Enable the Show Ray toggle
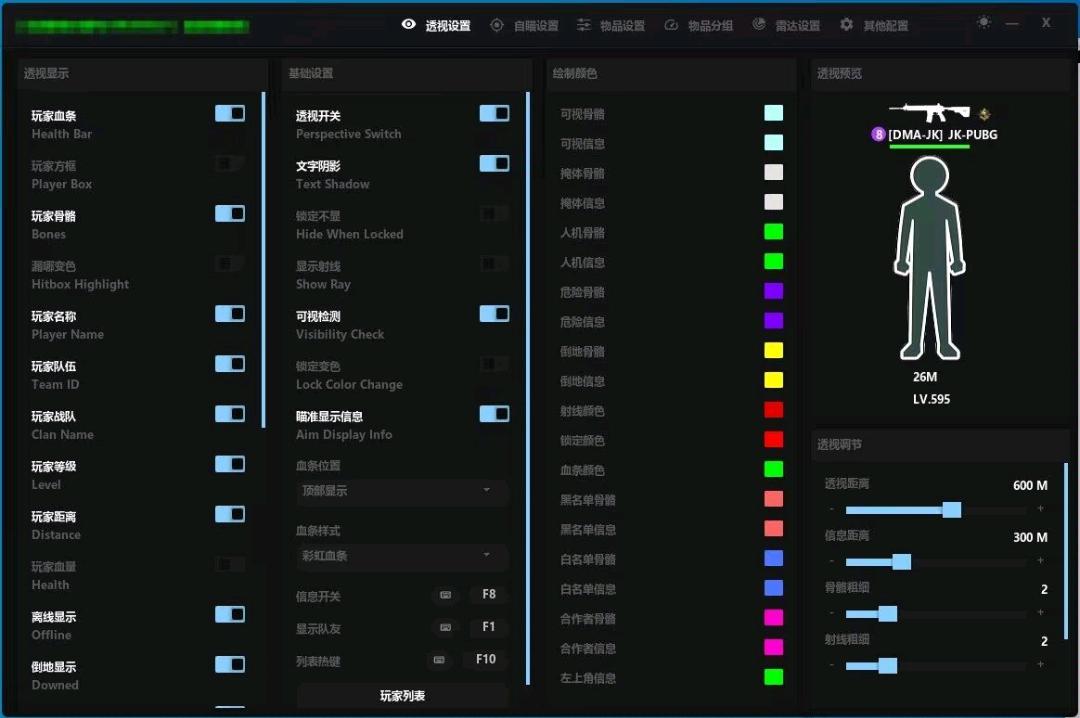 click(495, 263)
